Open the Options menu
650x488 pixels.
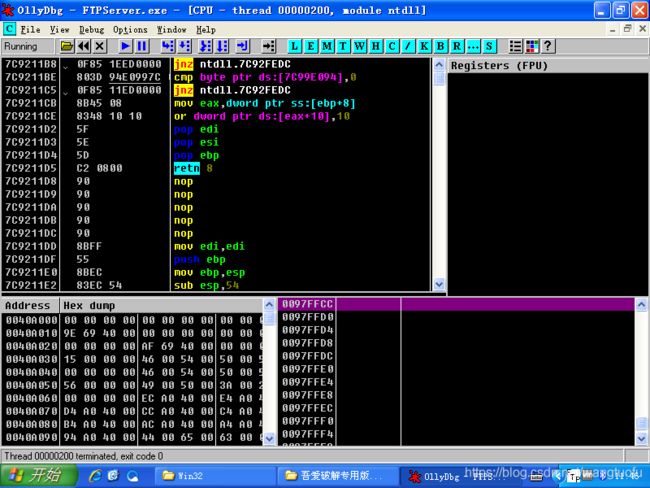tap(130, 30)
